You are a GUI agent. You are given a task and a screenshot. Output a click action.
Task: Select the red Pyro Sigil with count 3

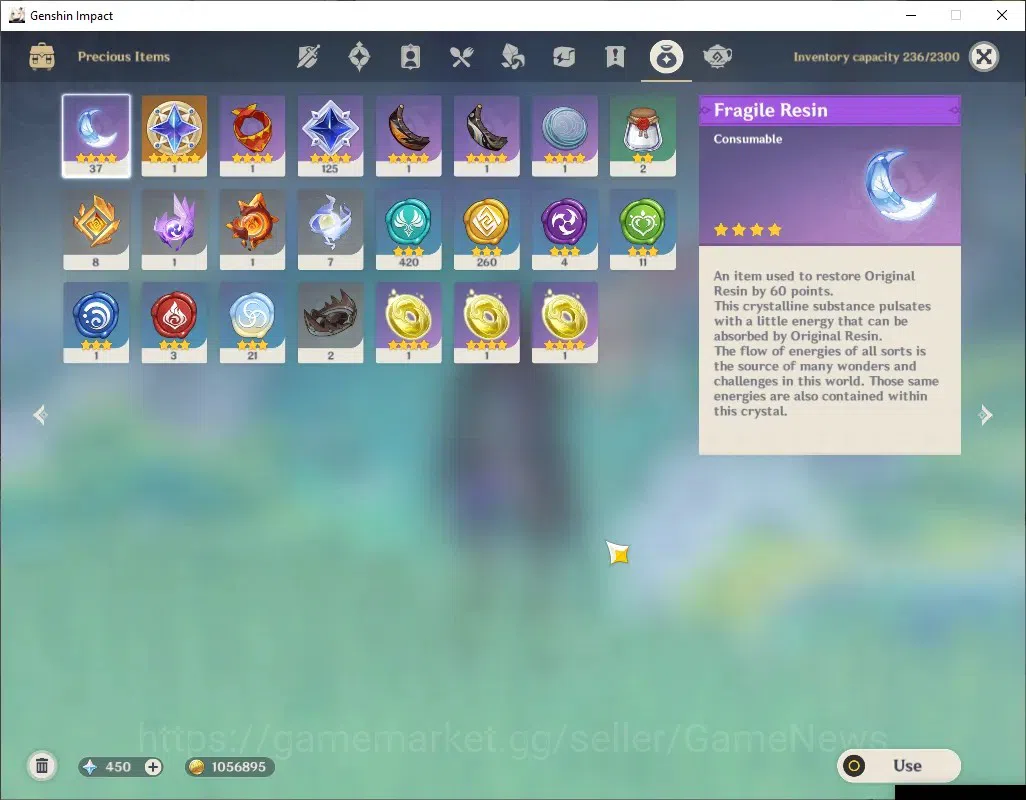click(x=174, y=322)
